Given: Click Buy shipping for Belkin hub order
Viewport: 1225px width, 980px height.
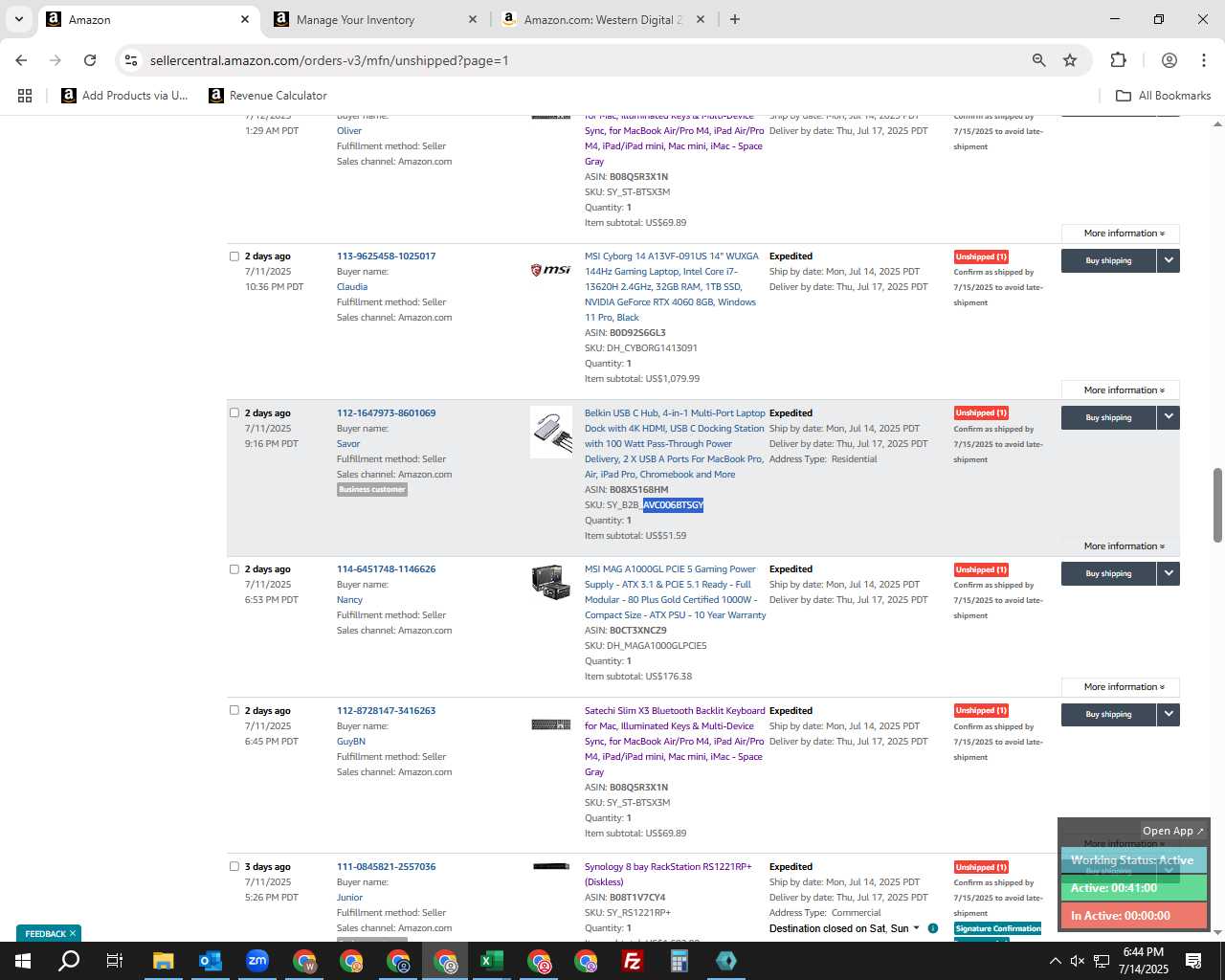Looking at the screenshot, I should point(1108,417).
